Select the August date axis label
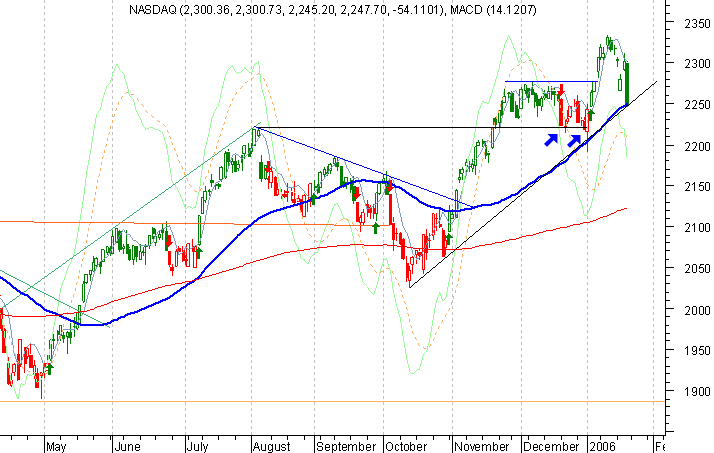The height and width of the screenshot is (453, 714). point(271,447)
